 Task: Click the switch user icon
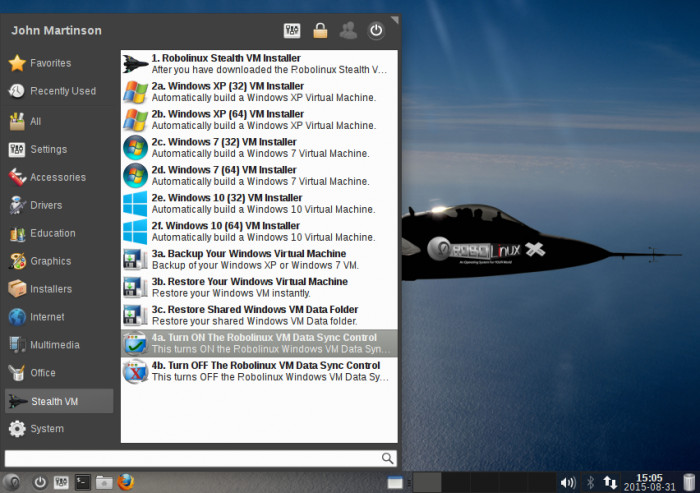(x=348, y=31)
